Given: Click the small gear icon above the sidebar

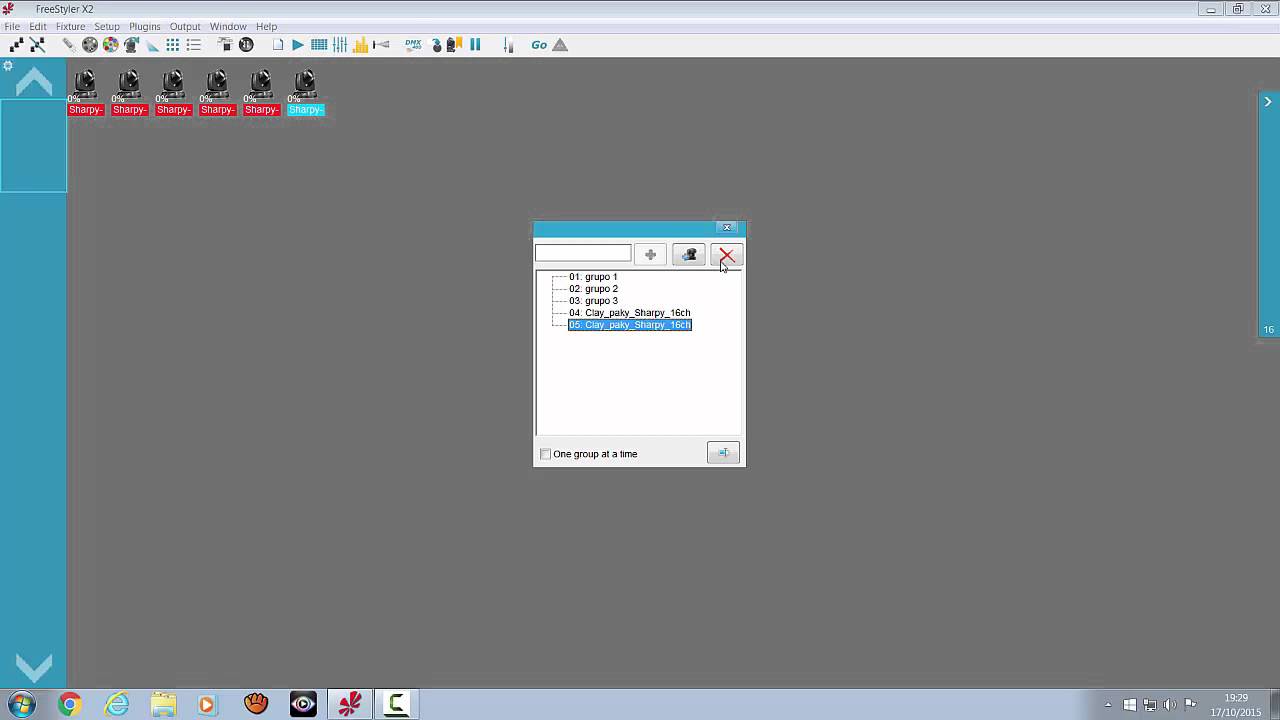Looking at the screenshot, I should coord(7,66).
